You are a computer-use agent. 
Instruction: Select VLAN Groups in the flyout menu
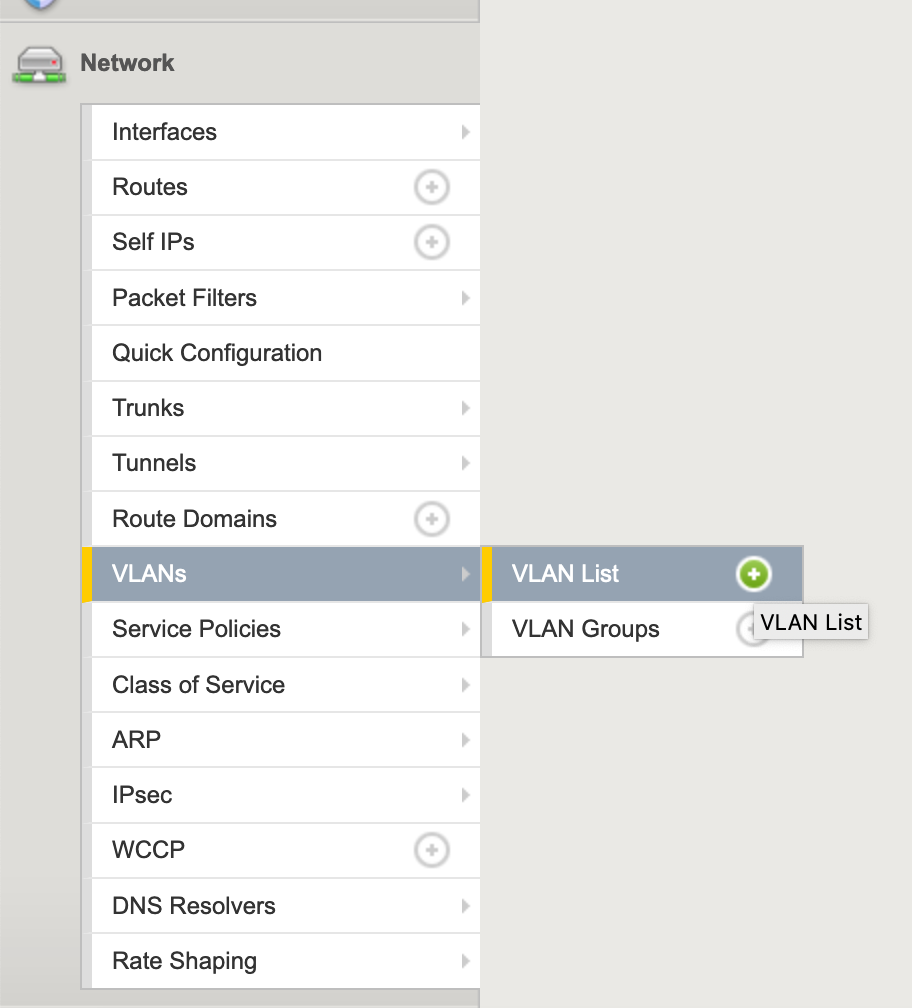tap(586, 629)
